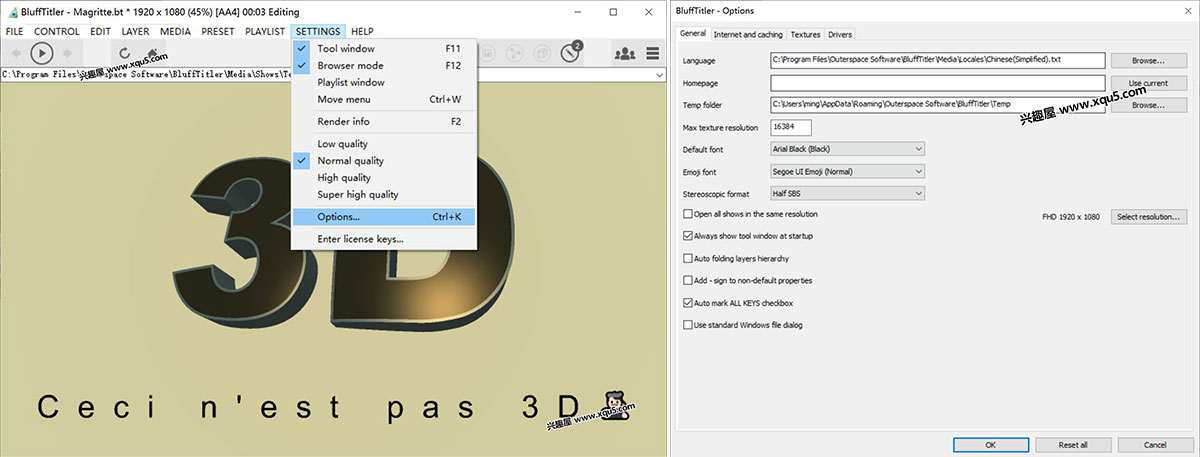
Task: Click the greyed share nodes icon
Action: [x=515, y=53]
